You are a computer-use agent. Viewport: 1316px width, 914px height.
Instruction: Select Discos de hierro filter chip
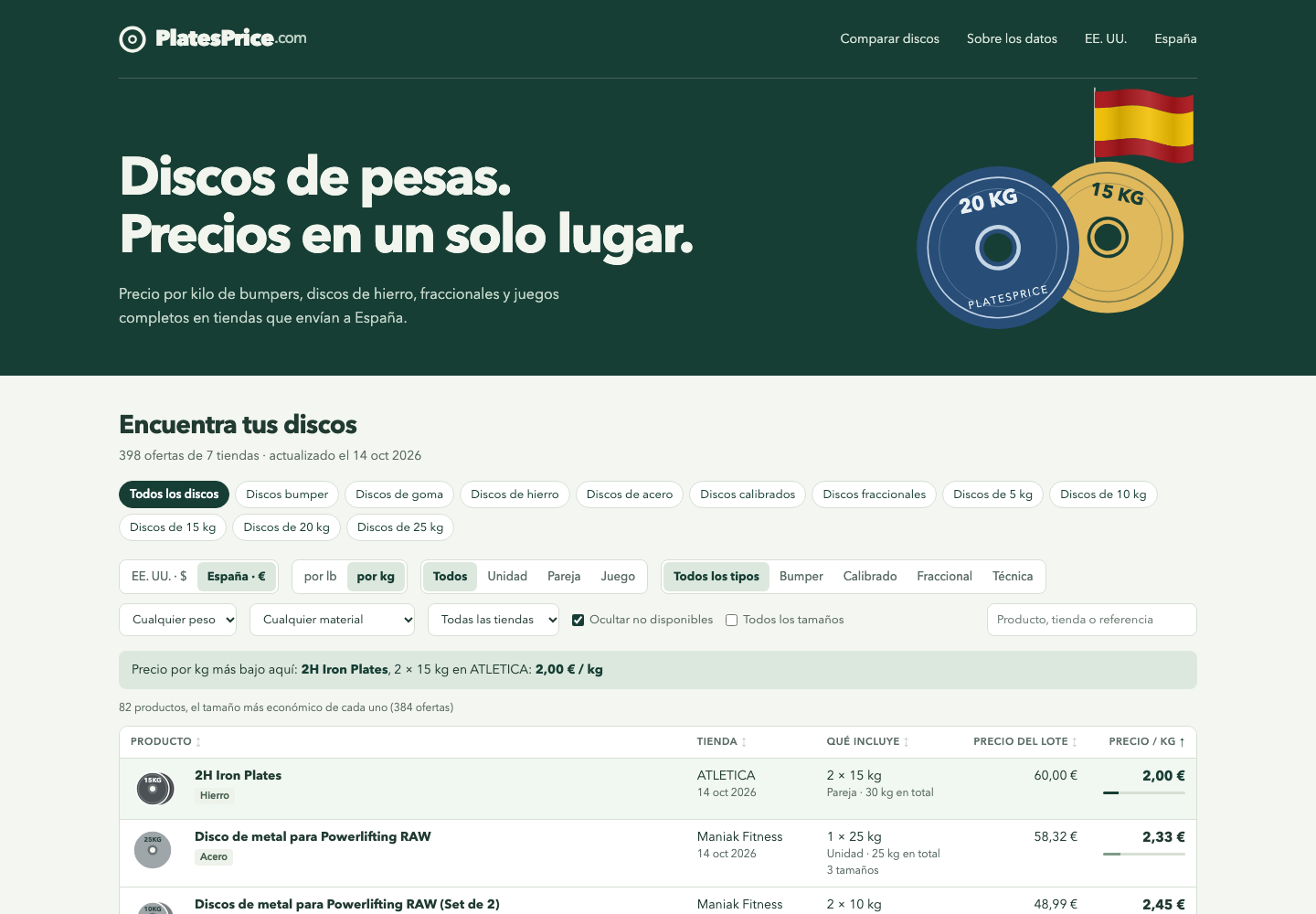[x=515, y=494]
